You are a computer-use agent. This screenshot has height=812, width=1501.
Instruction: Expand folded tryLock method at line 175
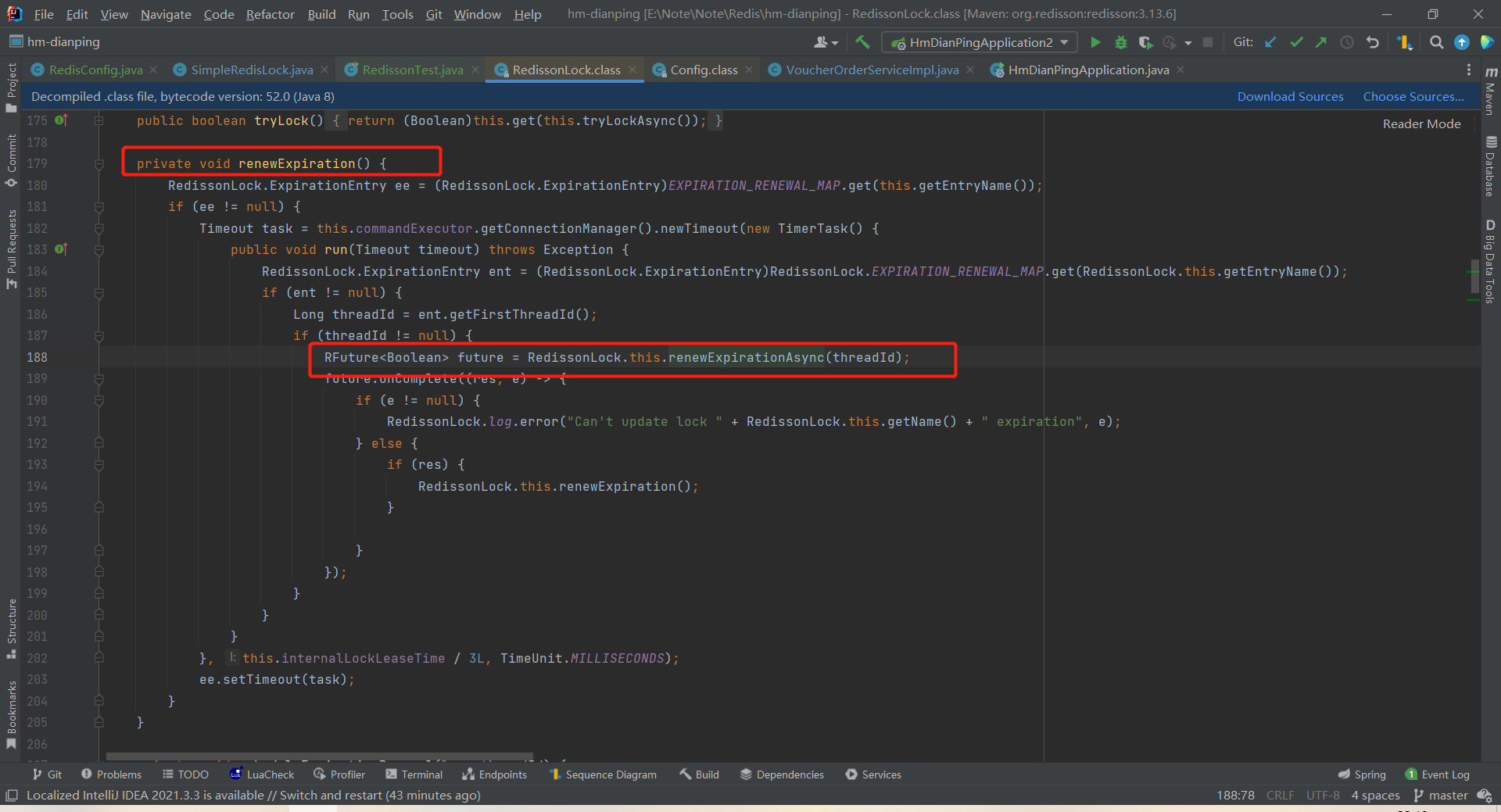pyautogui.click(x=99, y=120)
